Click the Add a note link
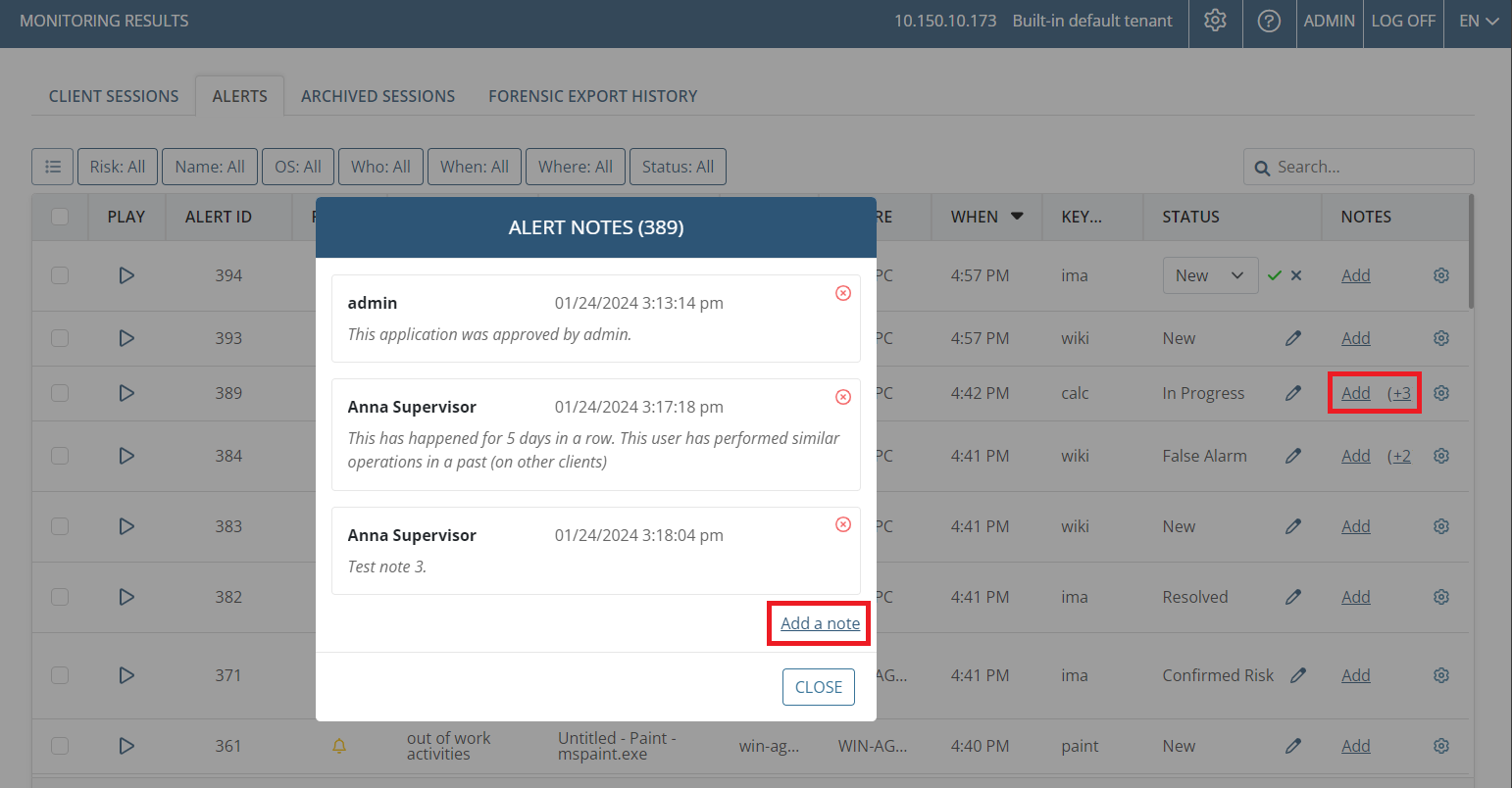Screen dimensions: 1512x788 (820, 623)
